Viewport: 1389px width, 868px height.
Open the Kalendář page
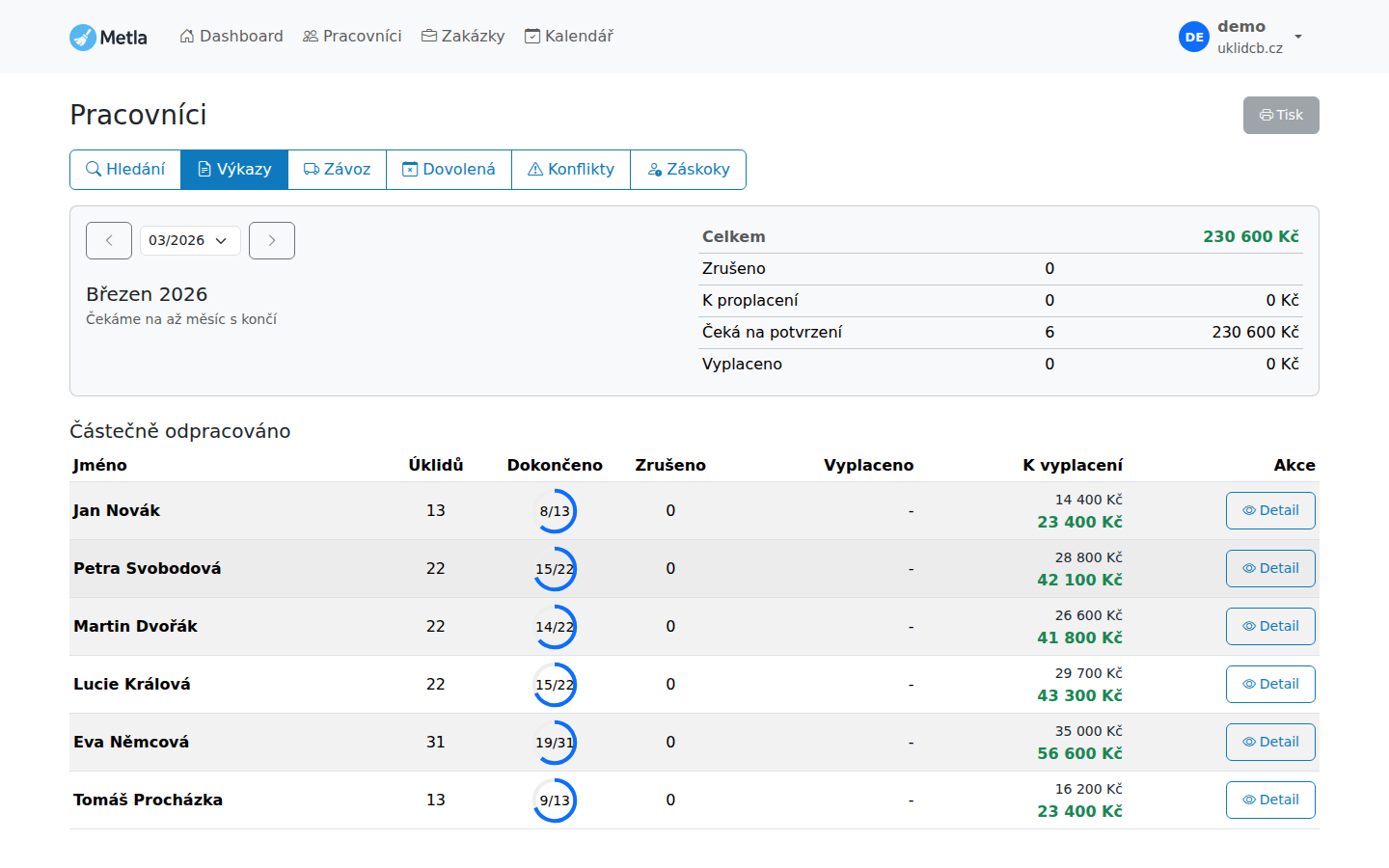point(569,37)
